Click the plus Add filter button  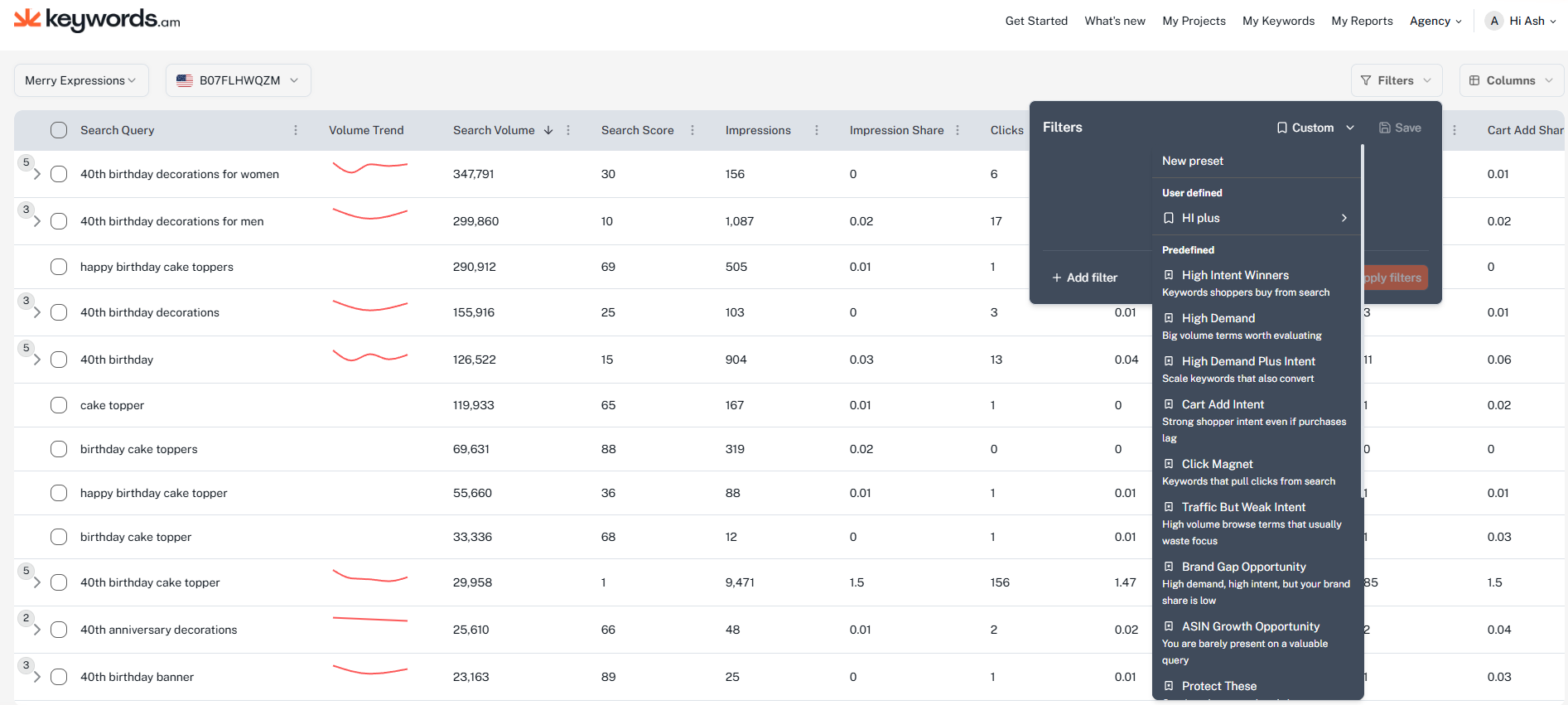[1084, 278]
